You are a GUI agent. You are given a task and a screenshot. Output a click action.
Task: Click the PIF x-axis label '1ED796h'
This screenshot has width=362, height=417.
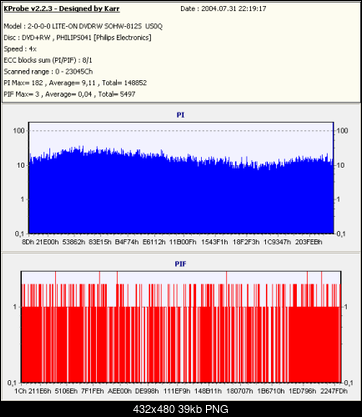pyautogui.click(x=302, y=391)
